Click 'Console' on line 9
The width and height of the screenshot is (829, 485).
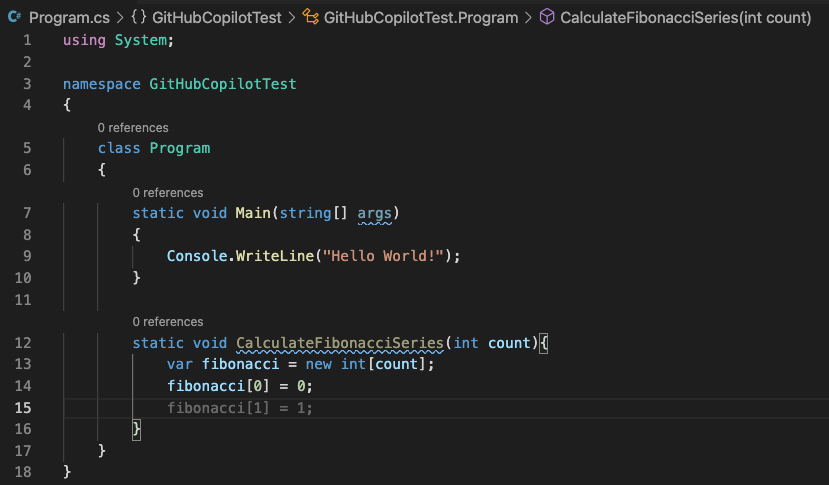[197, 256]
